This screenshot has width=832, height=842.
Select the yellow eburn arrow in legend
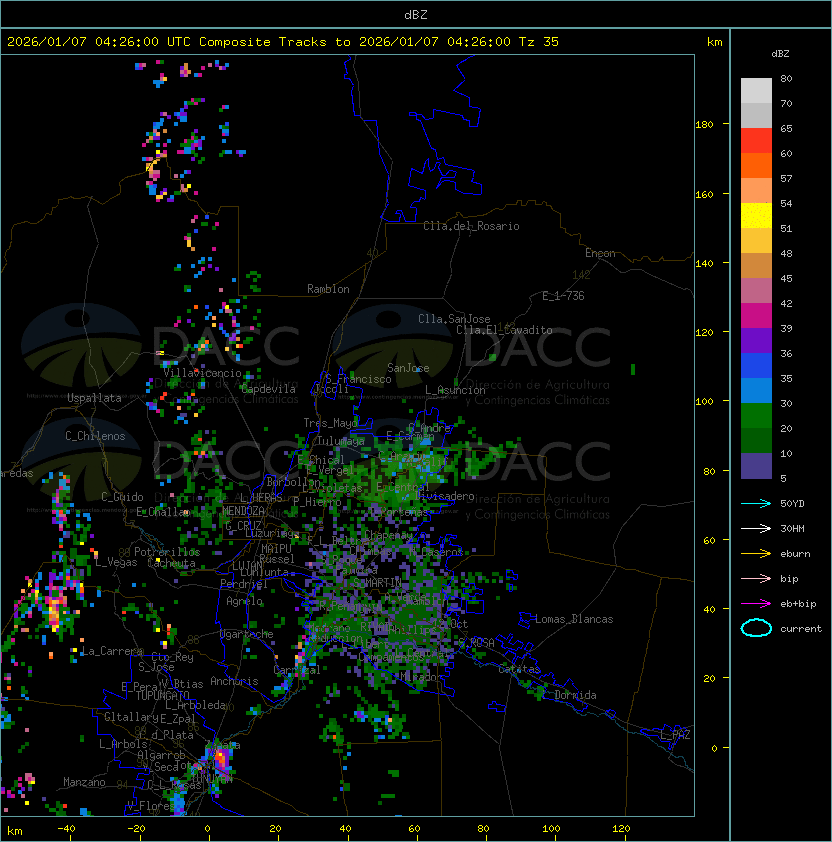click(756, 554)
